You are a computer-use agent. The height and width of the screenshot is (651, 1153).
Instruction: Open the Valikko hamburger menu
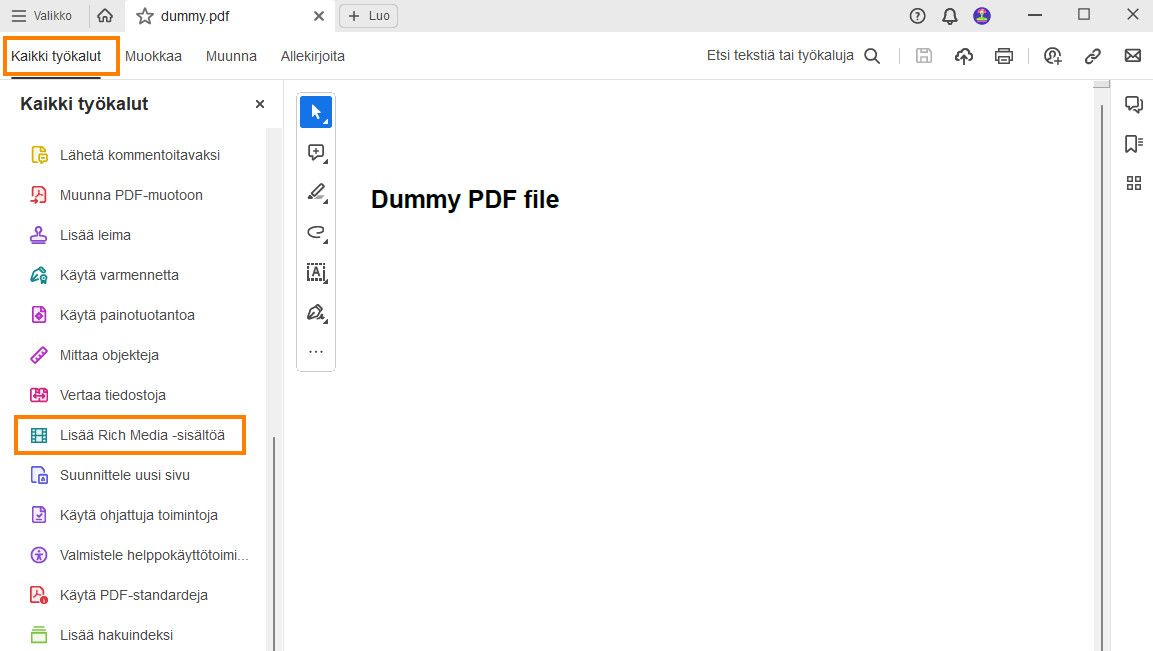[42, 15]
